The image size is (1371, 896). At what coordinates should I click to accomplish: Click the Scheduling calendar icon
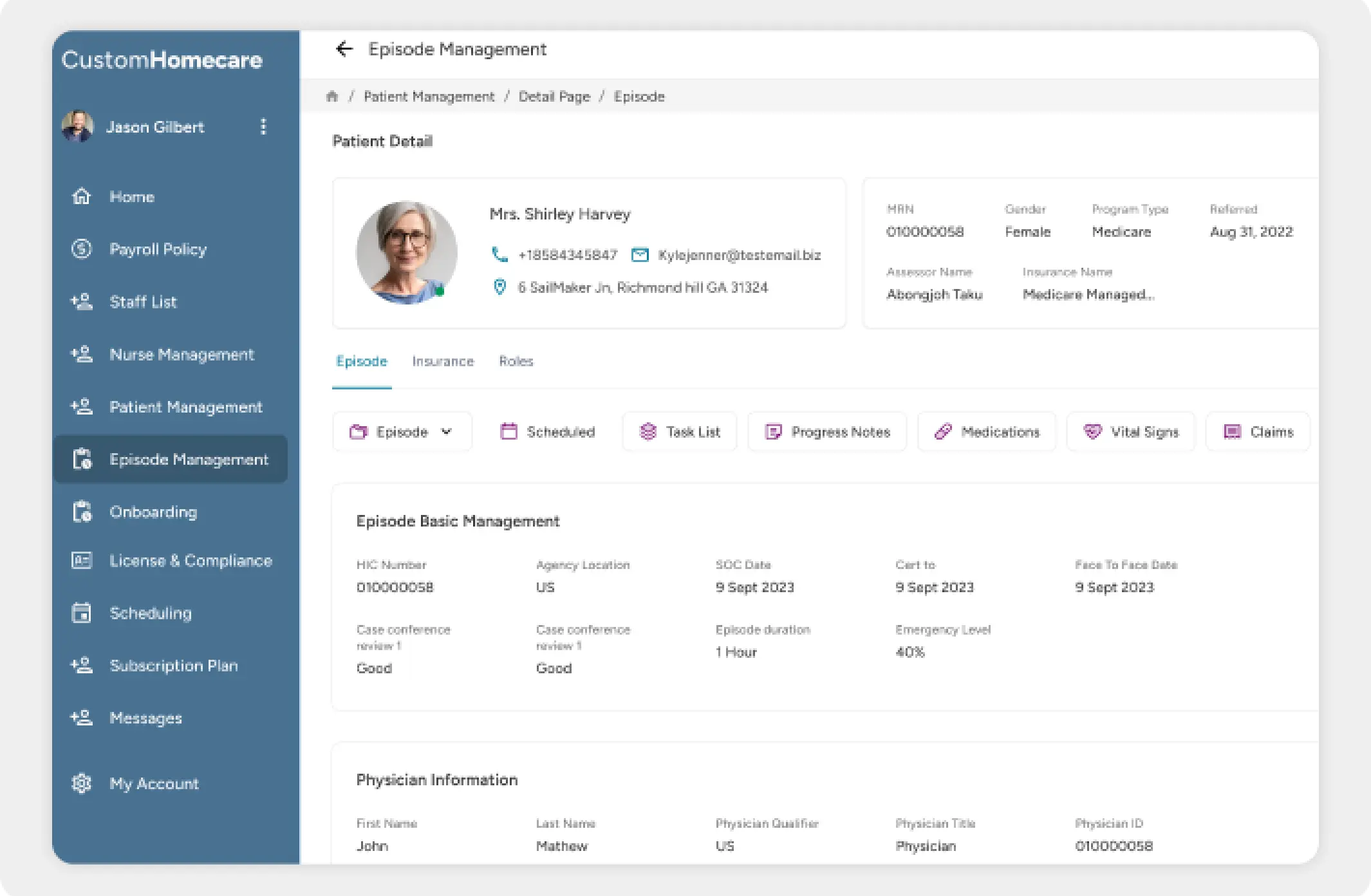coord(81,613)
